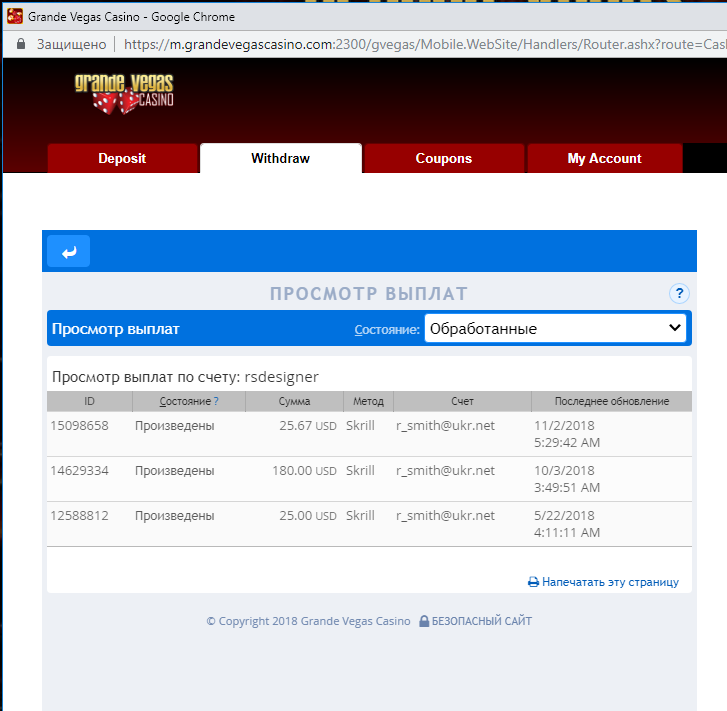The height and width of the screenshot is (711, 727).
Task: Click the ID column header
Action: click(x=89, y=401)
